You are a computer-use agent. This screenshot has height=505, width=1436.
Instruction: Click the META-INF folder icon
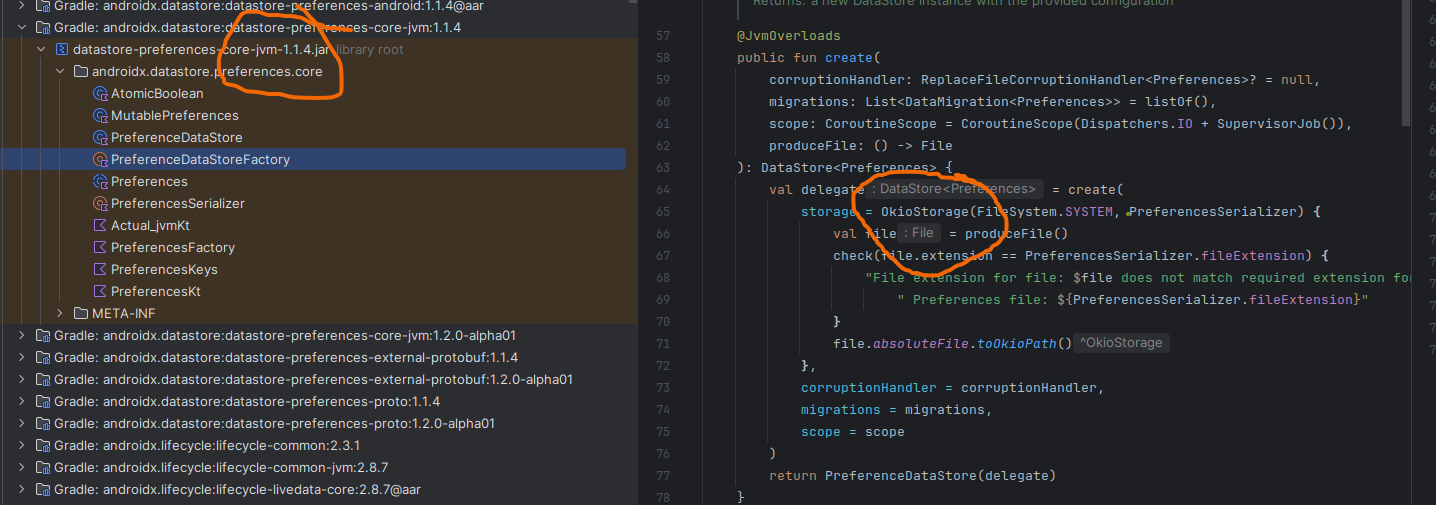click(x=80, y=314)
